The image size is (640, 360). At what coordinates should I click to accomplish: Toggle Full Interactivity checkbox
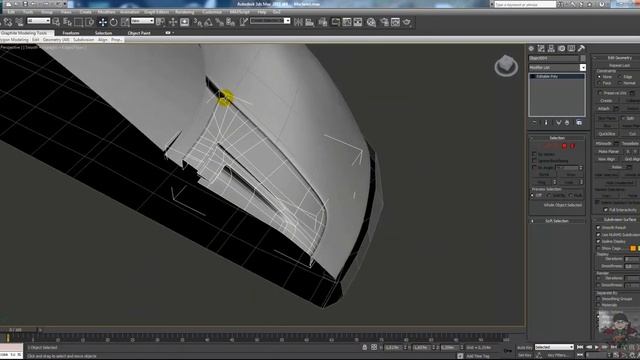click(606, 210)
